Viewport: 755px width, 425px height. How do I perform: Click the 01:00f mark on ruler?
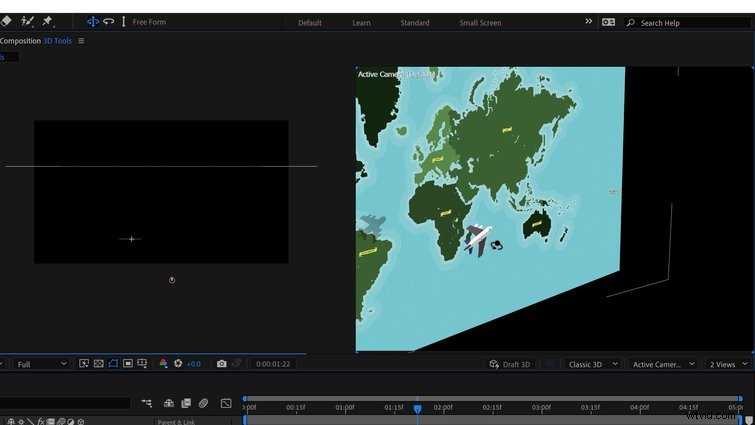pyautogui.click(x=345, y=407)
